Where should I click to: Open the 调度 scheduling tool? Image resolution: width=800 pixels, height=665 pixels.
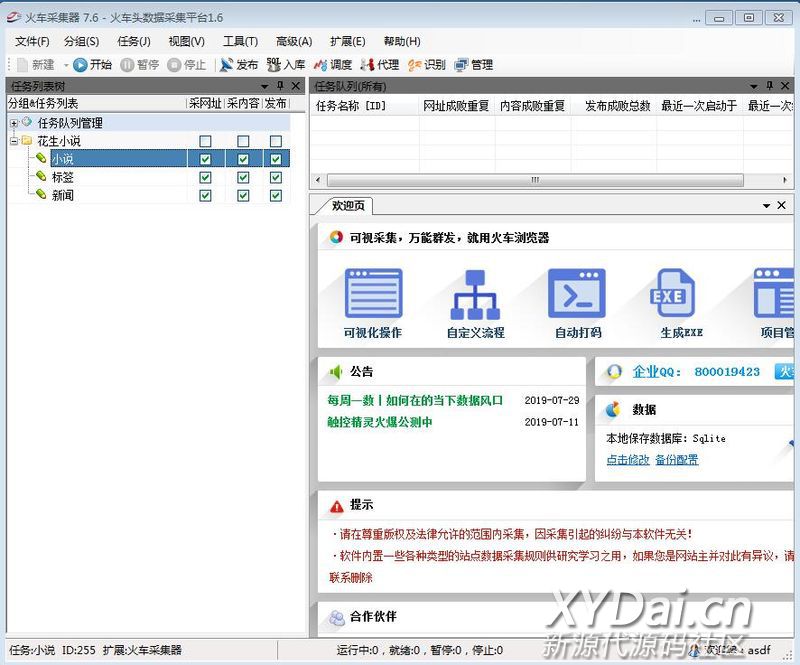[333, 65]
